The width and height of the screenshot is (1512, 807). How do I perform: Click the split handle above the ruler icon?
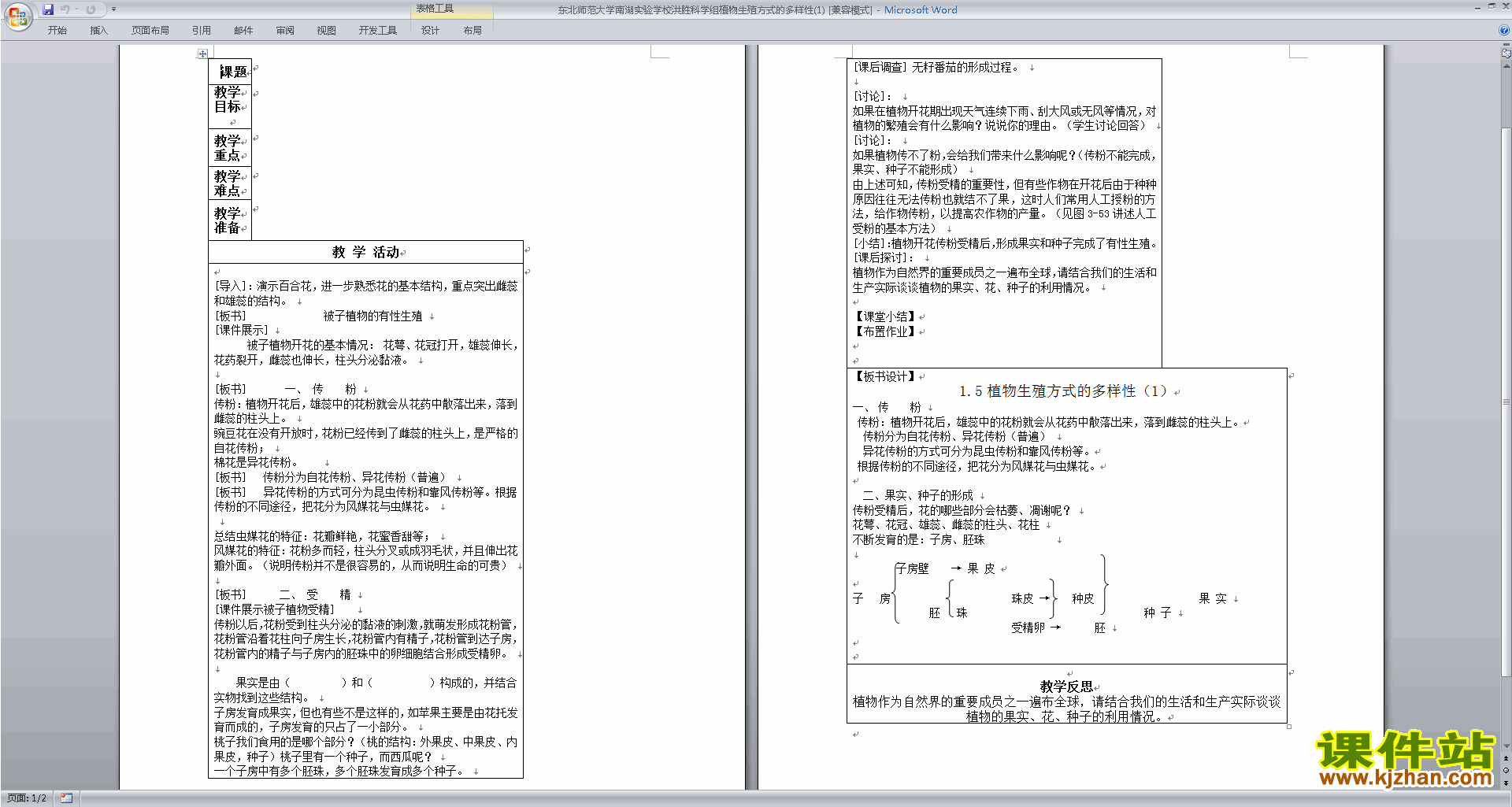(1506, 46)
